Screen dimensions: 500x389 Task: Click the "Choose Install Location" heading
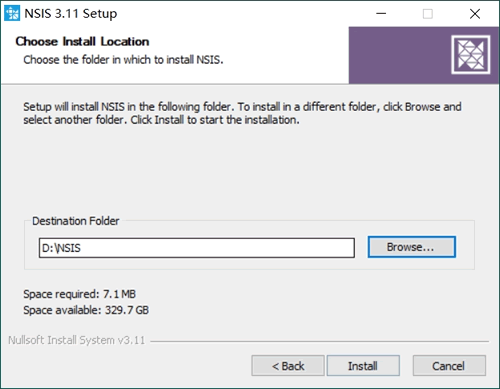[82, 41]
